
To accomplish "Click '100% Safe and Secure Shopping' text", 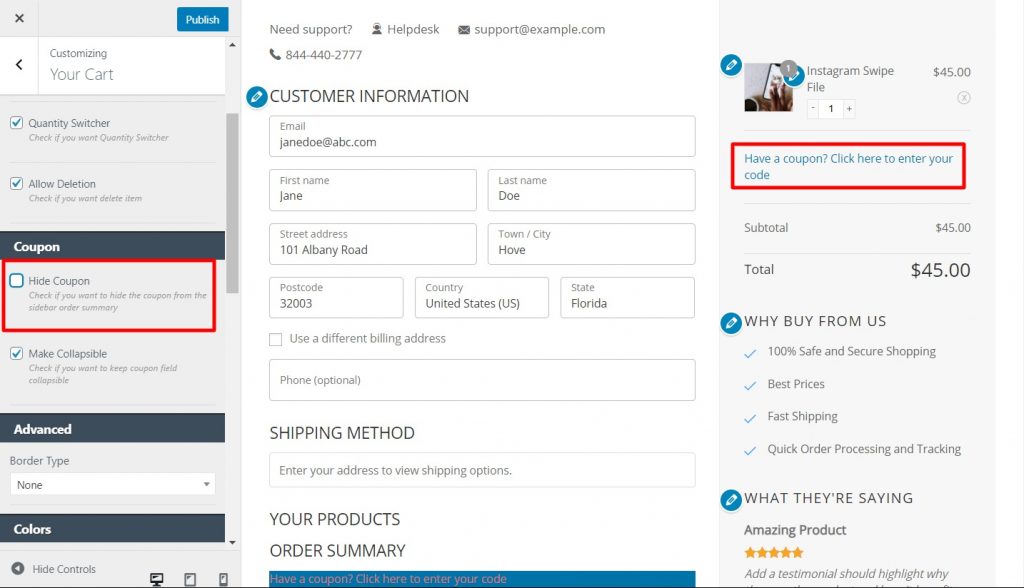I will (x=852, y=351).
